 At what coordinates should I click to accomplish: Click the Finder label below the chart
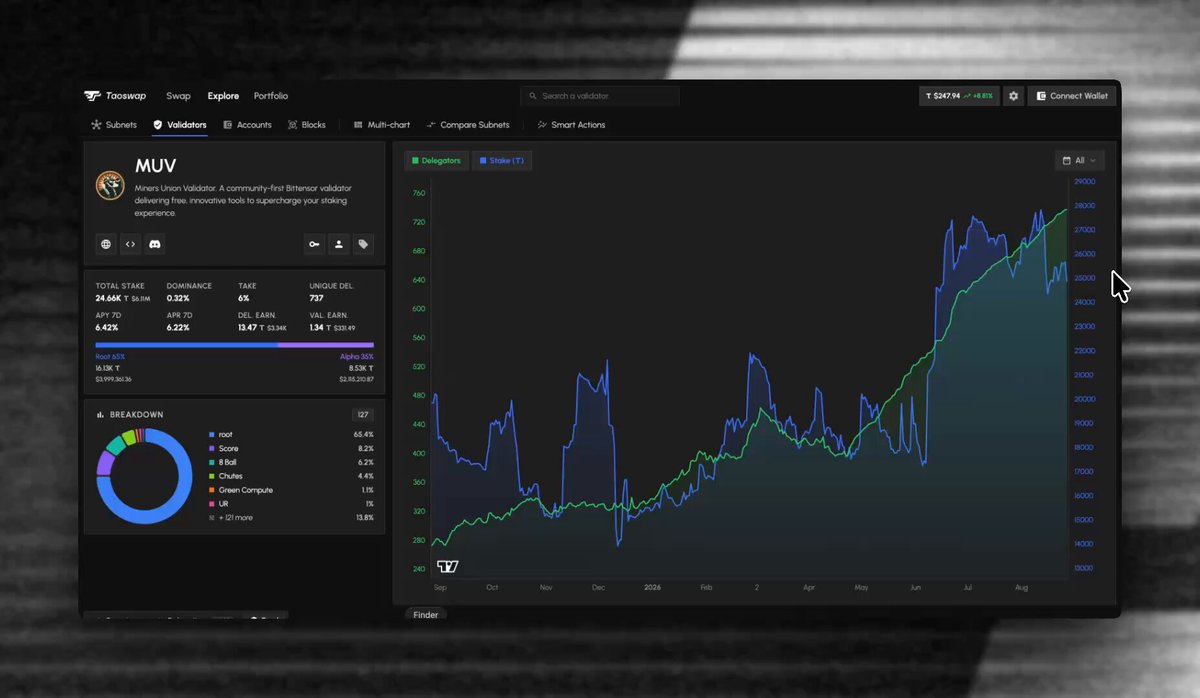[426, 615]
